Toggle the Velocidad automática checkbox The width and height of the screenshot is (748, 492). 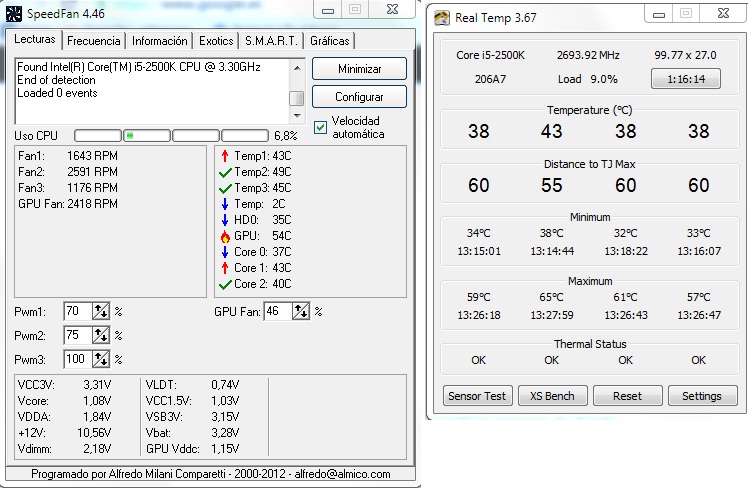pos(320,126)
